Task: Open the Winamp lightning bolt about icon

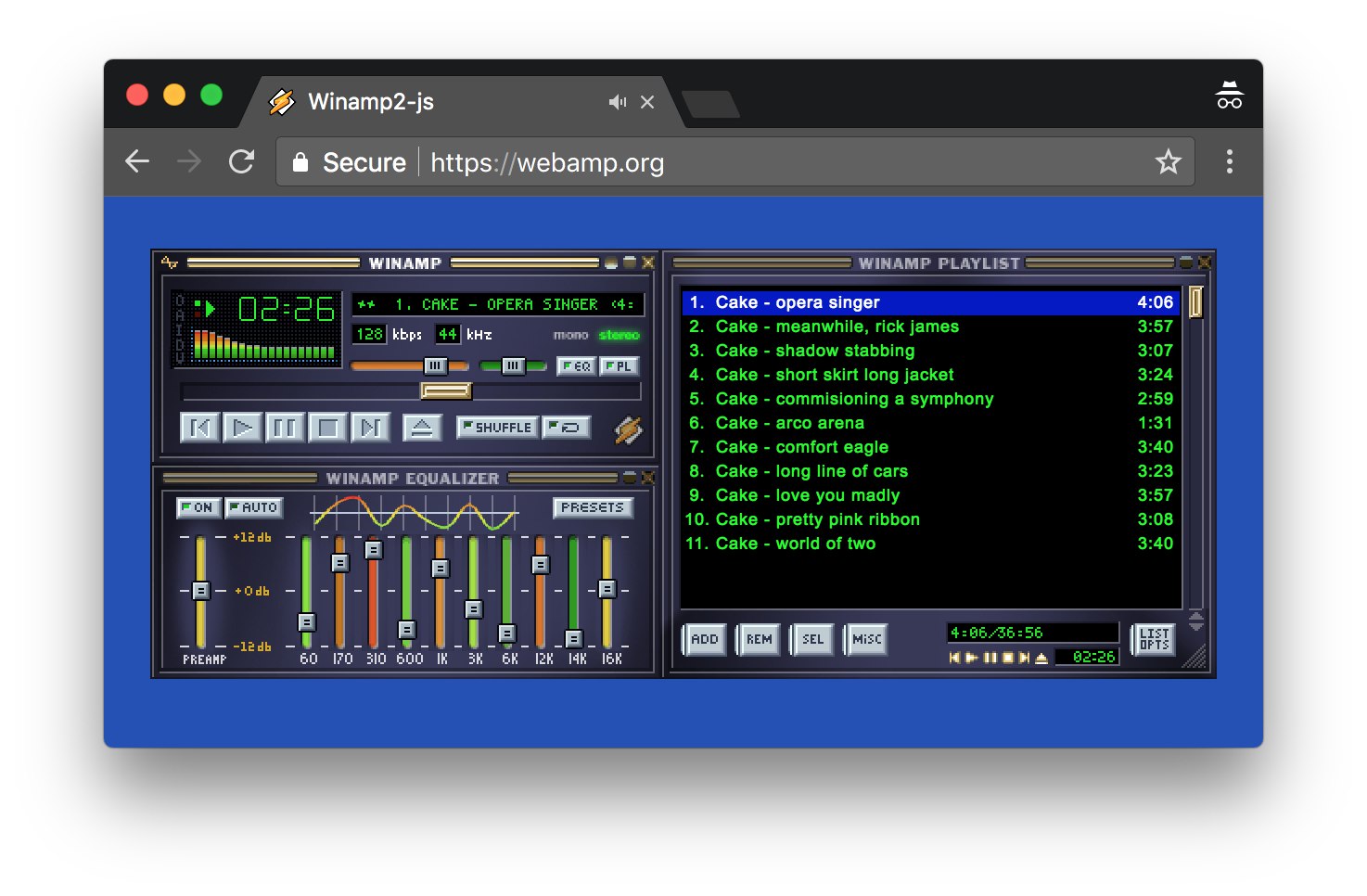Action: (628, 429)
